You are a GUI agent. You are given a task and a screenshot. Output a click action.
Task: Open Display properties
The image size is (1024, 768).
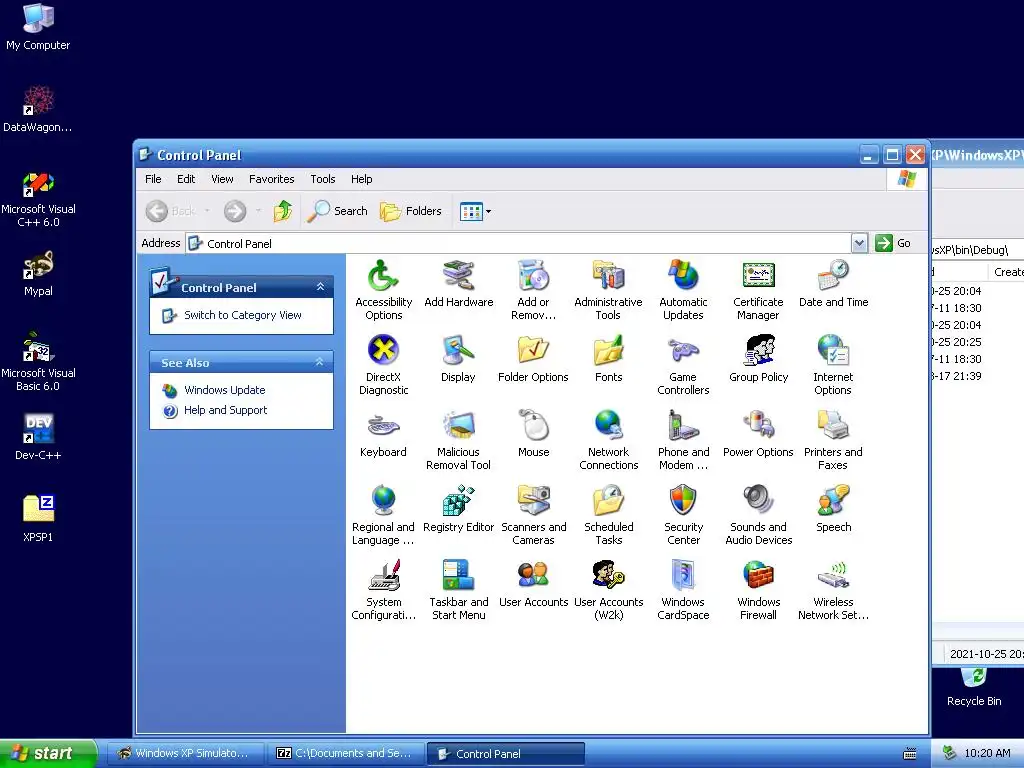458,359
